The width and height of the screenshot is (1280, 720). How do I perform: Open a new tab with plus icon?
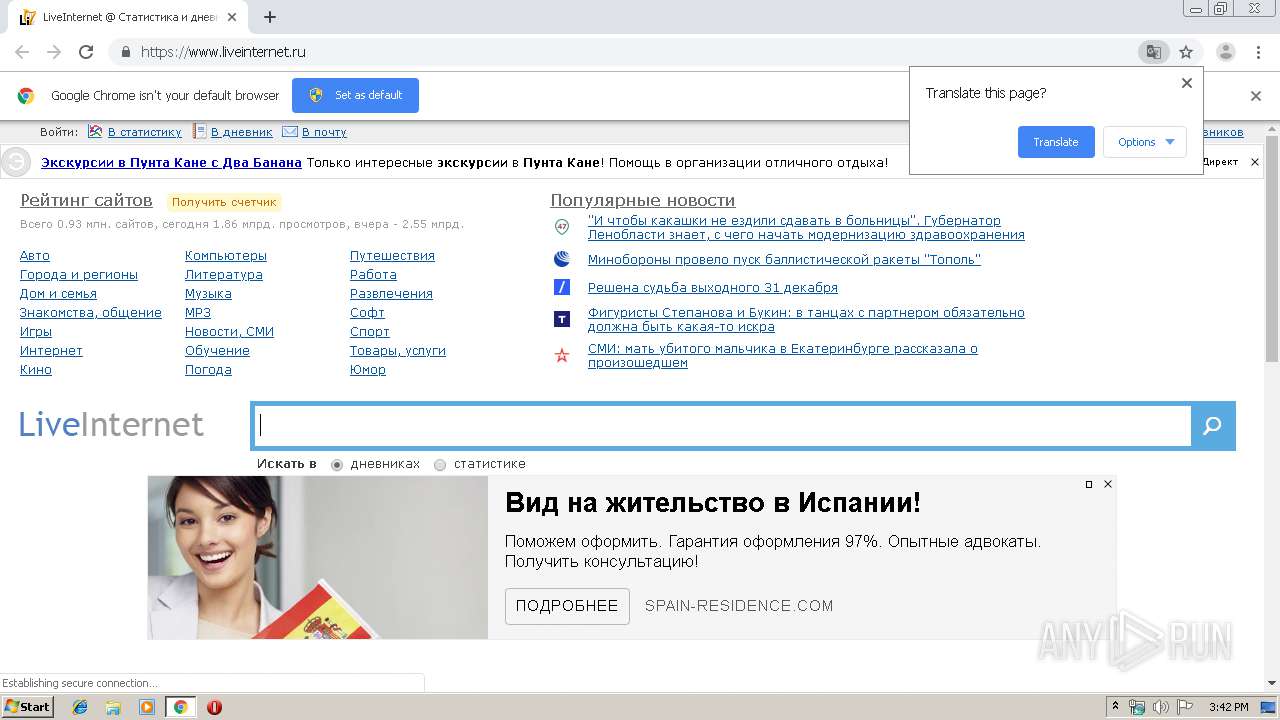click(270, 17)
